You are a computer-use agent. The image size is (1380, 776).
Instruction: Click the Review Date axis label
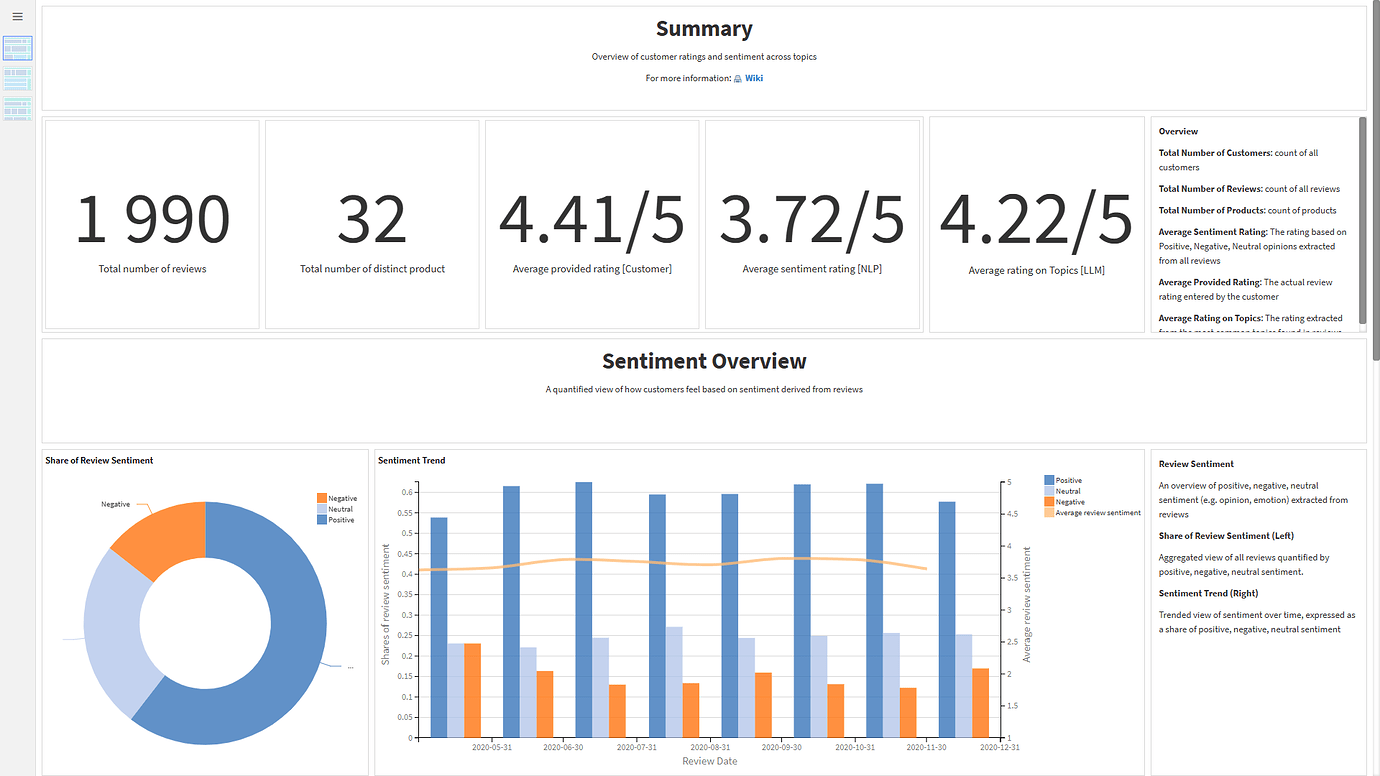click(x=709, y=761)
